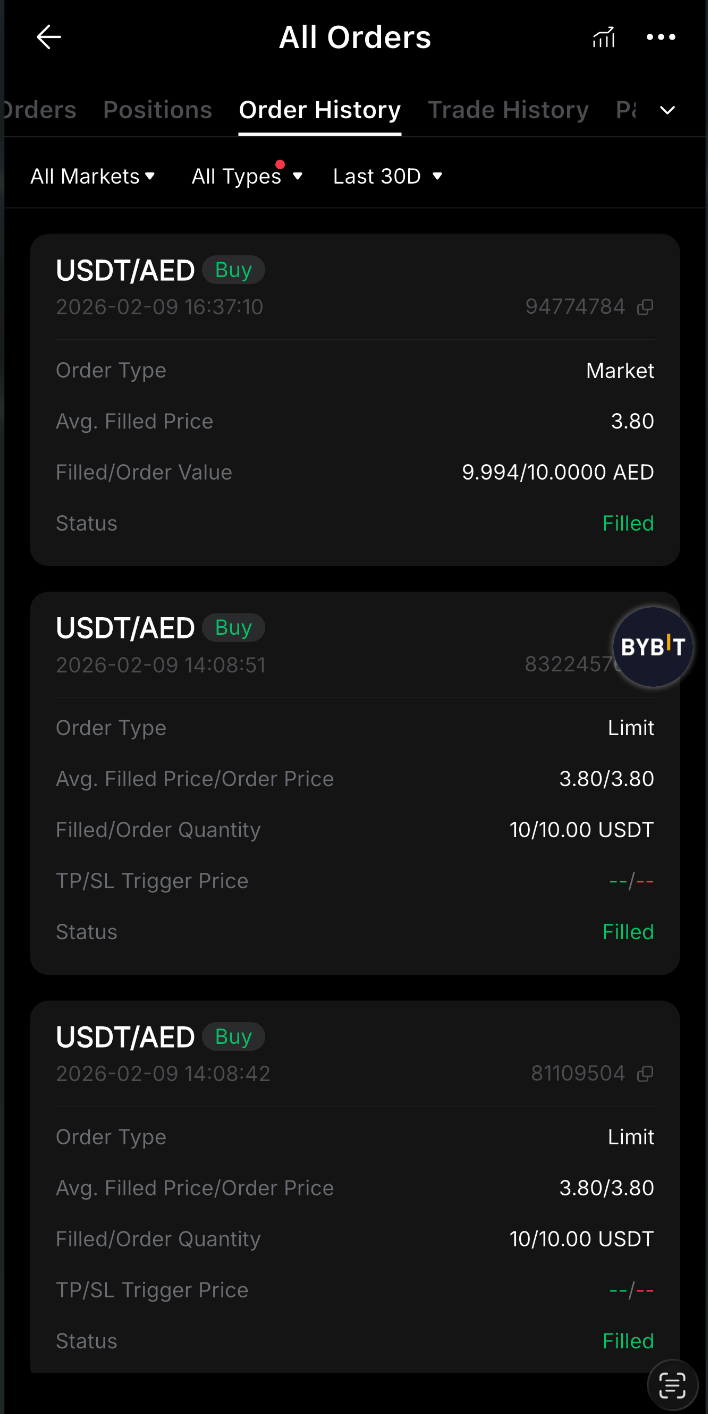
Task: Tap the back arrow to exit All Orders
Action: (x=47, y=37)
